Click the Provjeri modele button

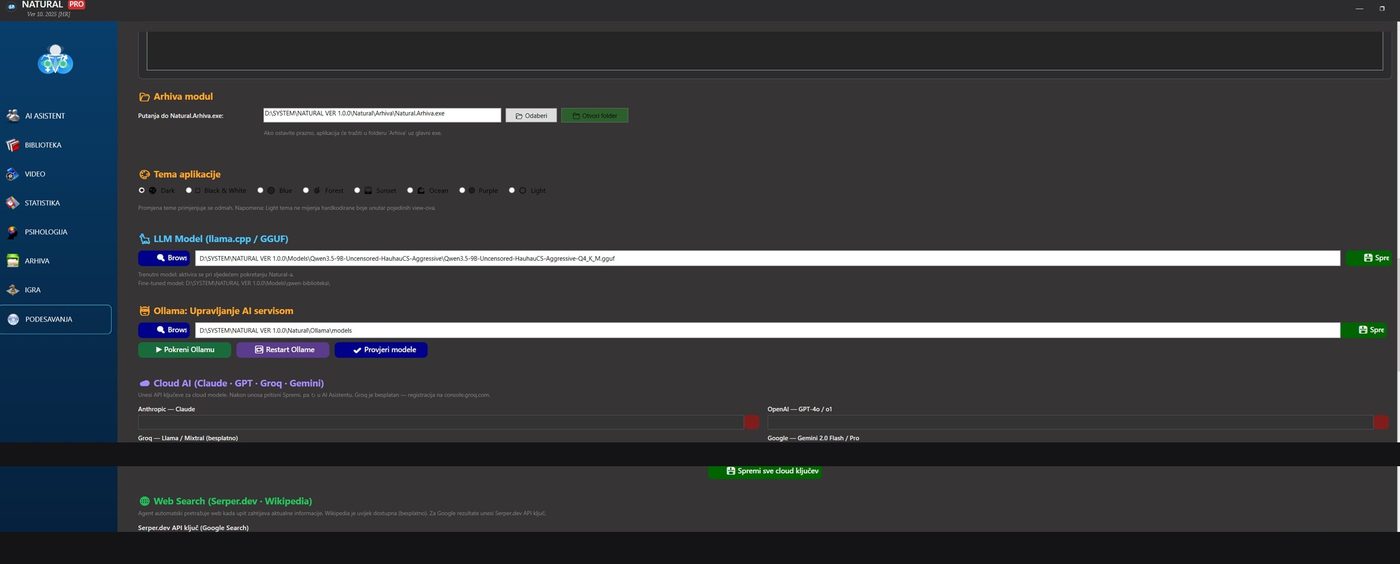point(381,350)
